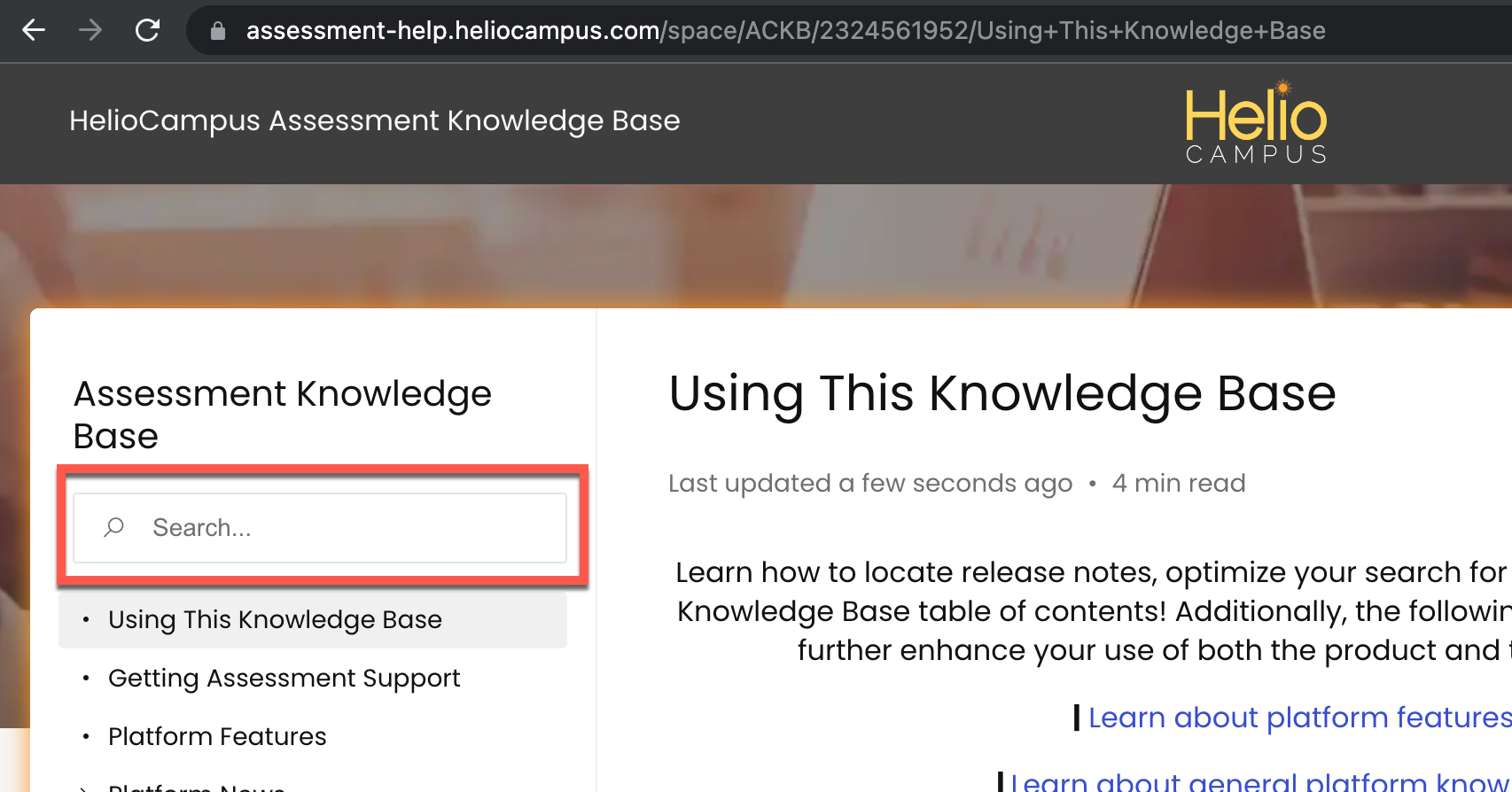
Task: Open HelioCampus Assessment Knowledge Base header title
Action: pos(374,120)
